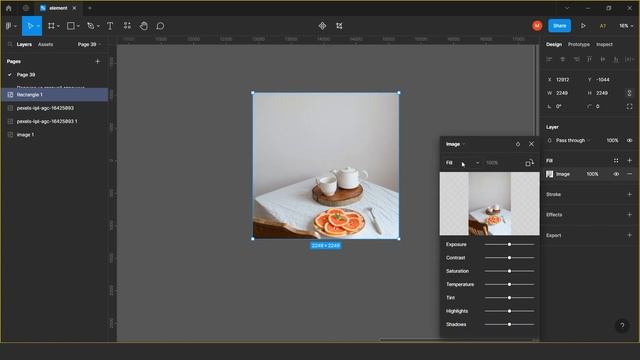Click the X position field
This screenshot has height=360, width=640.
[x=563, y=80]
